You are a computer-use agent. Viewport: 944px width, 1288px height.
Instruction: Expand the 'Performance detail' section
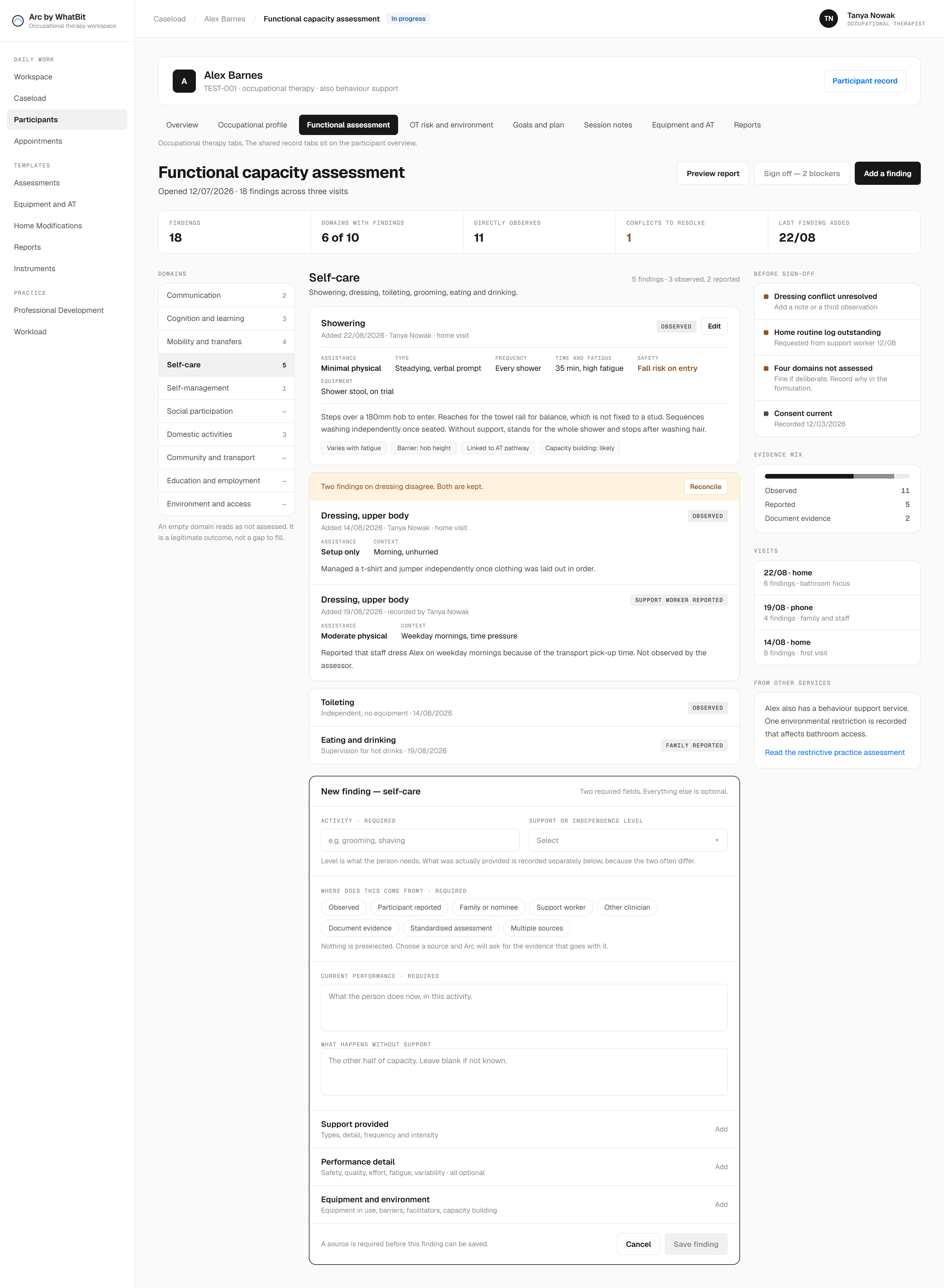[524, 1167]
